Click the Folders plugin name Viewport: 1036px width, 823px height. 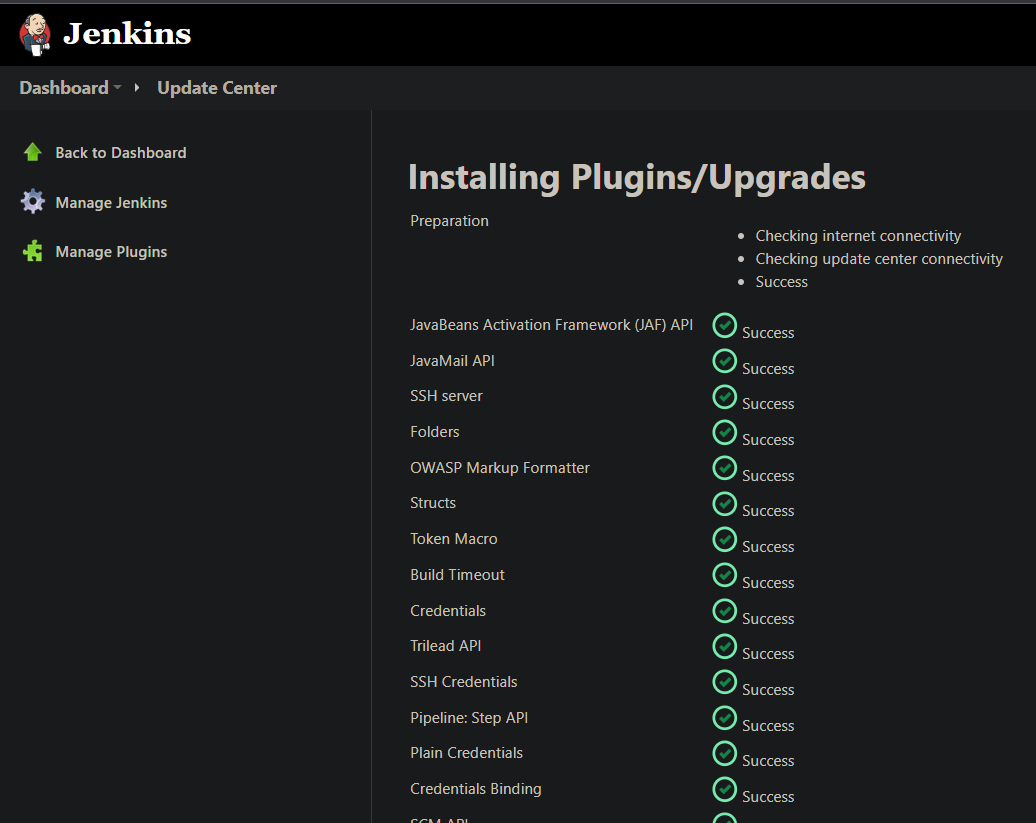coord(435,431)
